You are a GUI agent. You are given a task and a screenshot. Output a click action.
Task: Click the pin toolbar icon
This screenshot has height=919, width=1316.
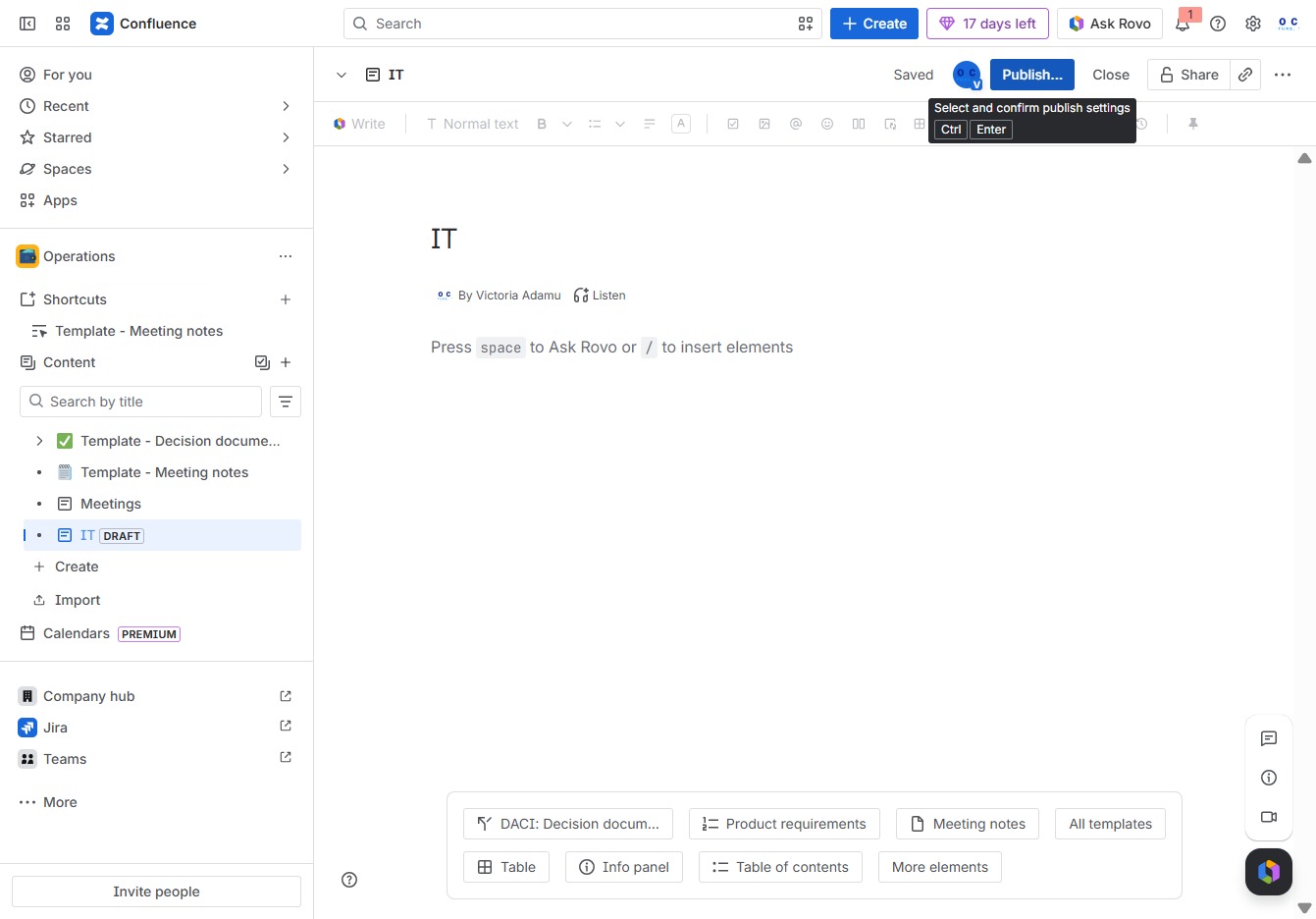tap(1193, 124)
